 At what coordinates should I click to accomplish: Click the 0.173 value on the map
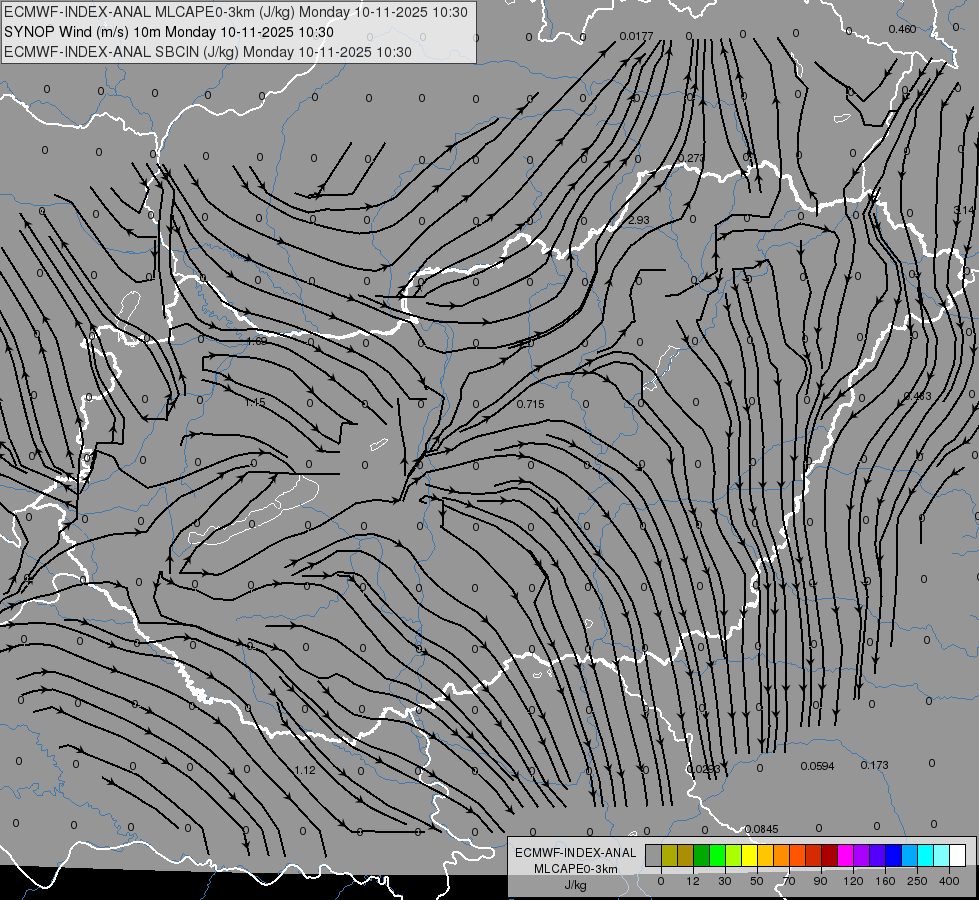click(874, 765)
